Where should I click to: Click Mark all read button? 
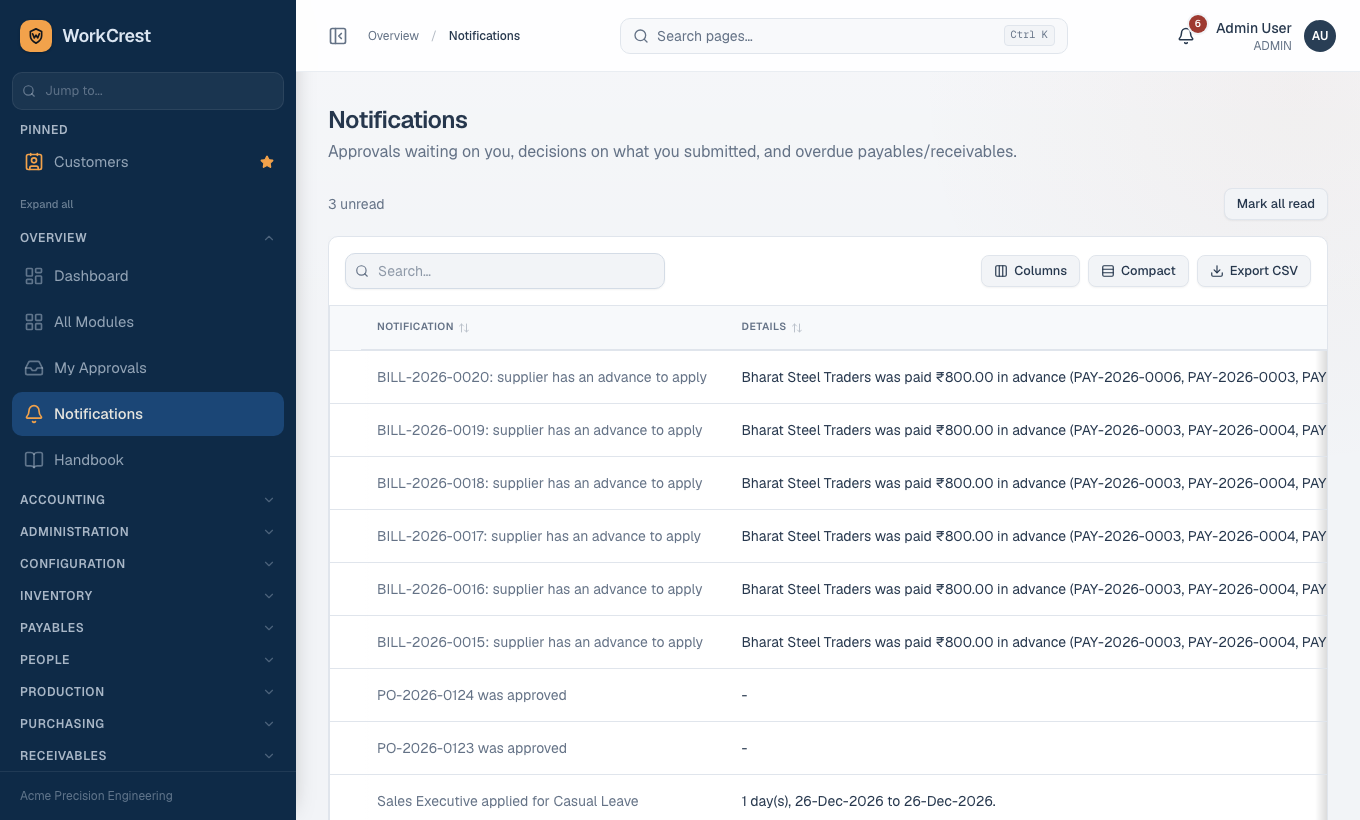[1275, 204]
